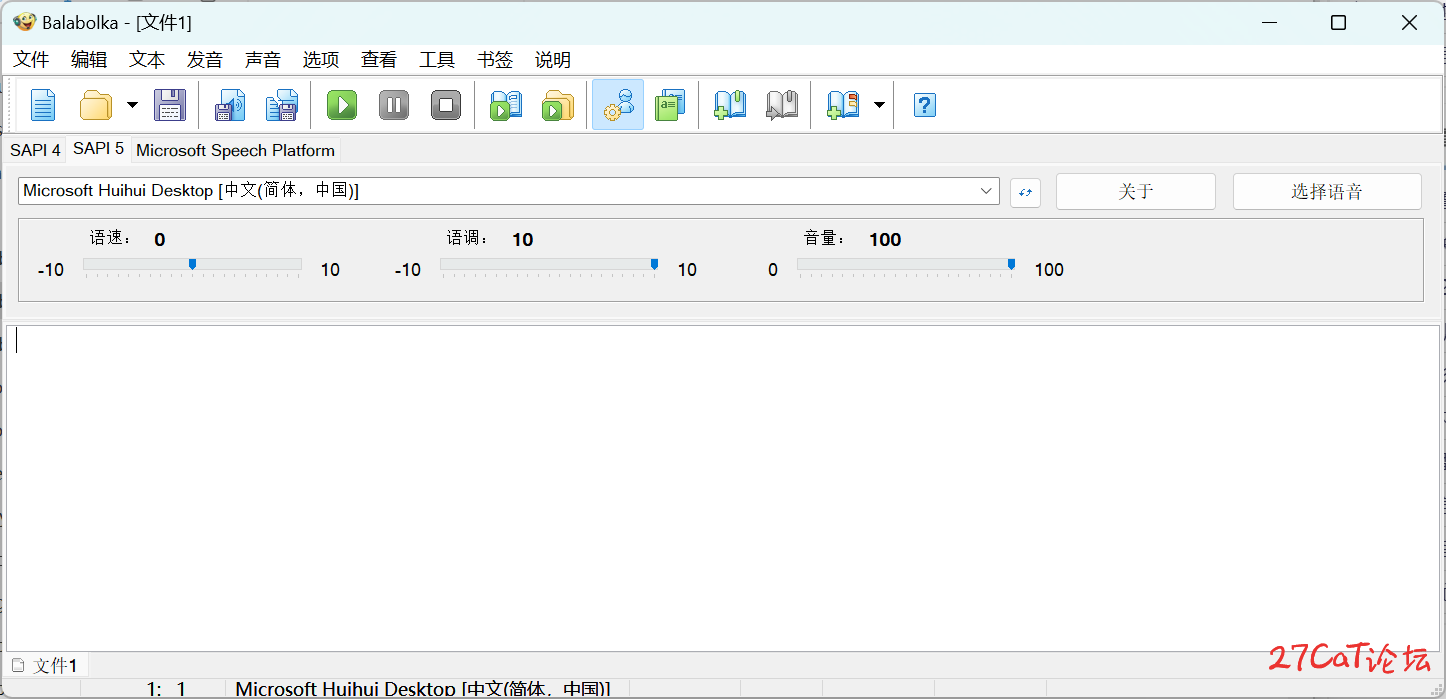Image resolution: width=1446 pixels, height=699 pixels.
Task: Open the green pronunciation dictionary icon
Action: pyautogui.click(x=670, y=105)
